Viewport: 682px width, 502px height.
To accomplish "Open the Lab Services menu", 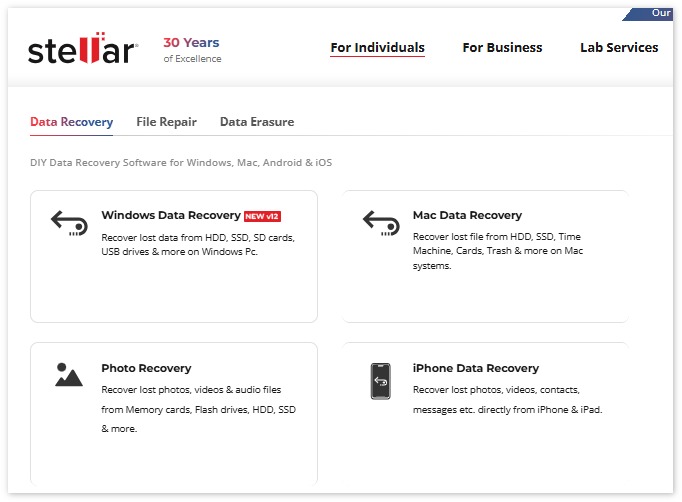I will pos(619,47).
